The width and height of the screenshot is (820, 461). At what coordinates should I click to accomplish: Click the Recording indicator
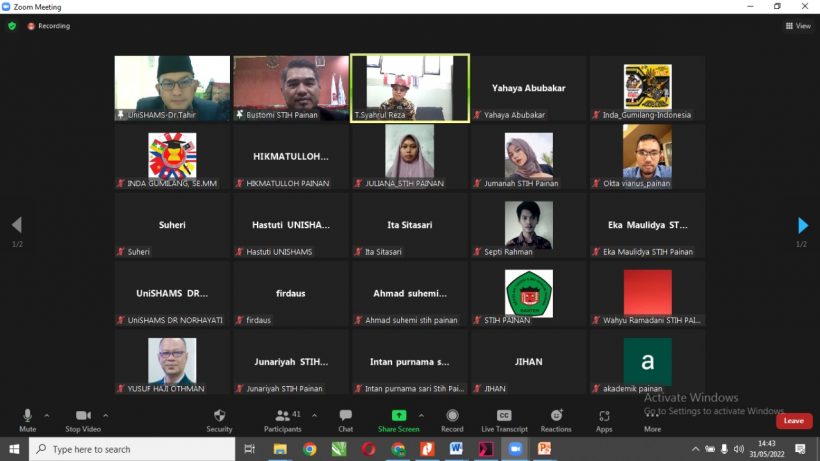click(x=49, y=26)
